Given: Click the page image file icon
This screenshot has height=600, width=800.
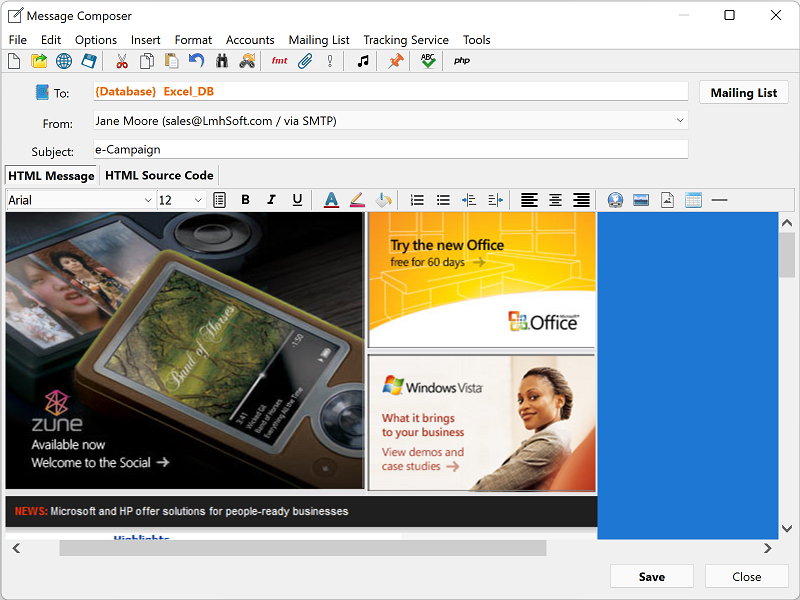Looking at the screenshot, I should tap(667, 200).
